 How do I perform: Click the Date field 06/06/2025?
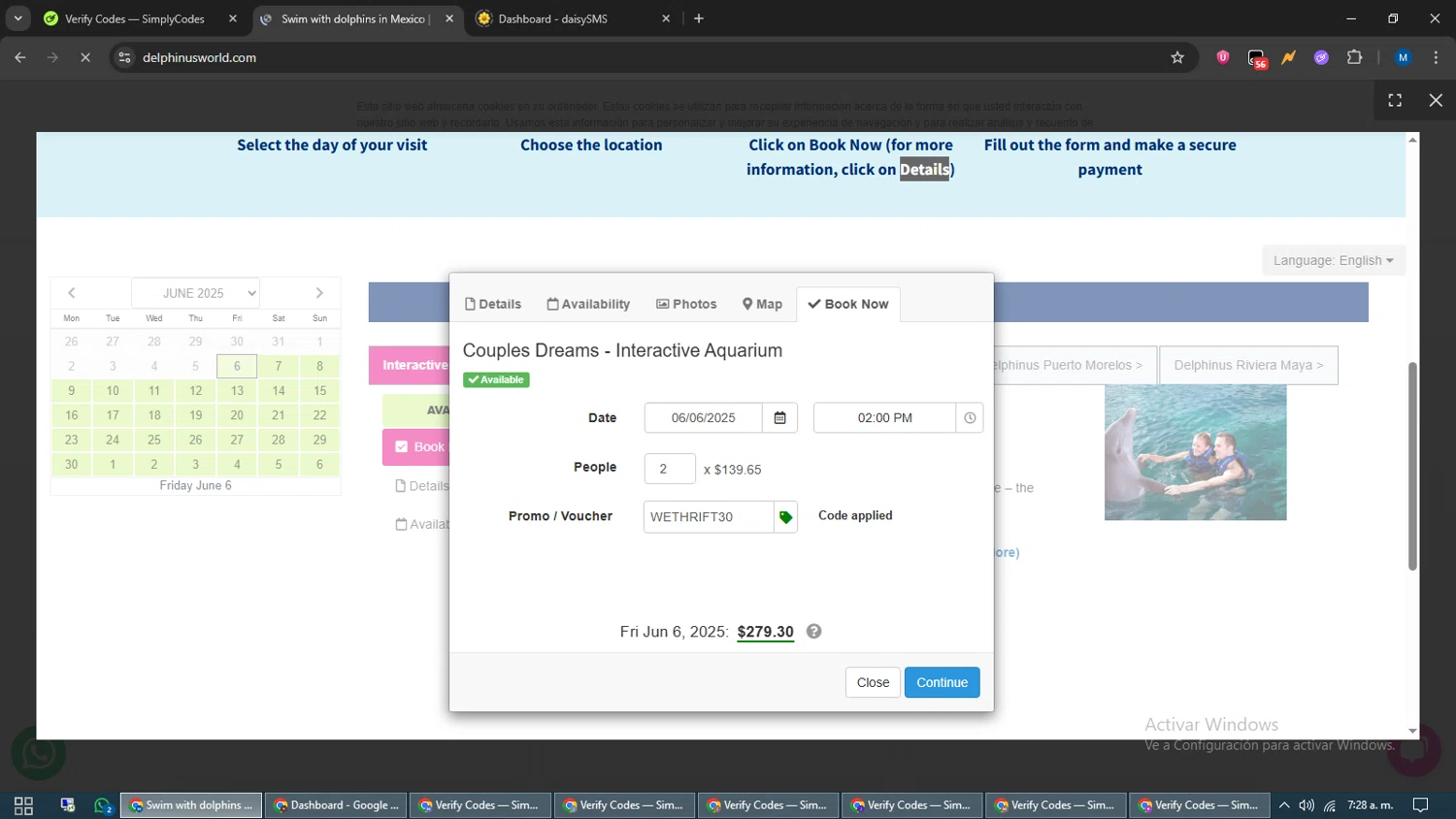point(704,418)
